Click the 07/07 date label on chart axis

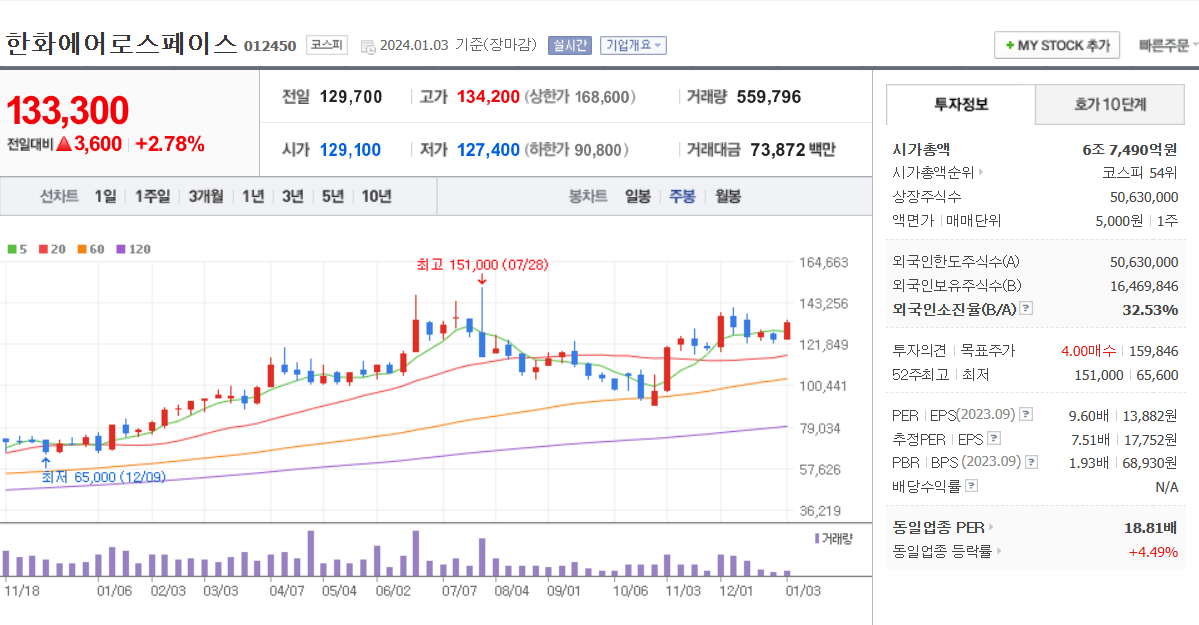[459, 591]
